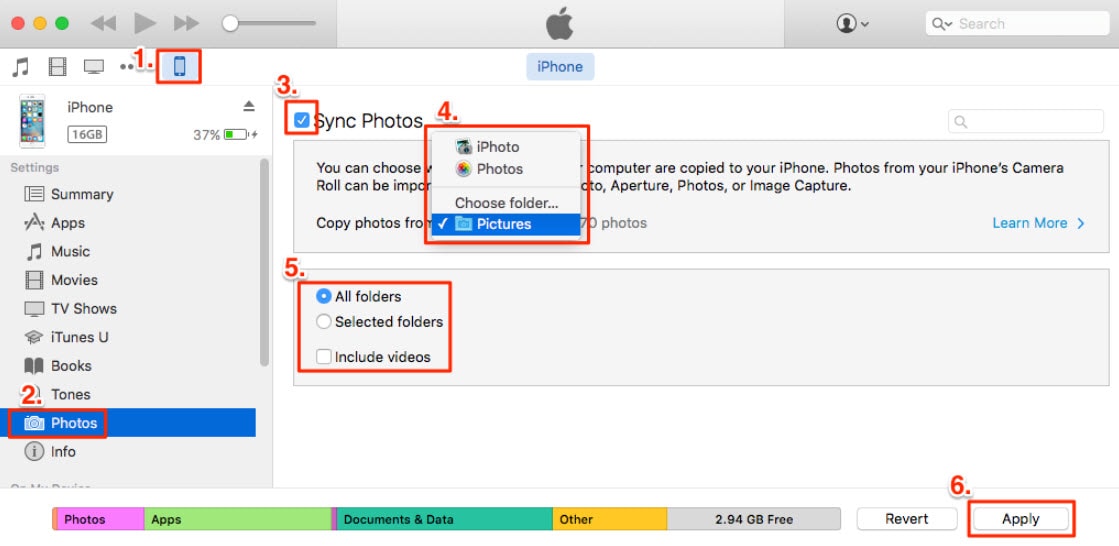Image resolution: width=1119 pixels, height=546 pixels.
Task: Uncheck the Sync Photos checkbox
Action: point(302,121)
